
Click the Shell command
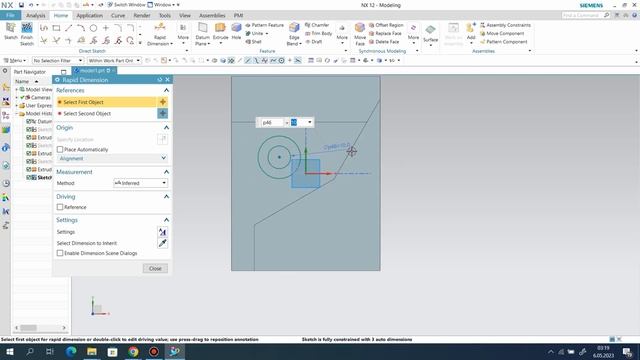coord(253,42)
